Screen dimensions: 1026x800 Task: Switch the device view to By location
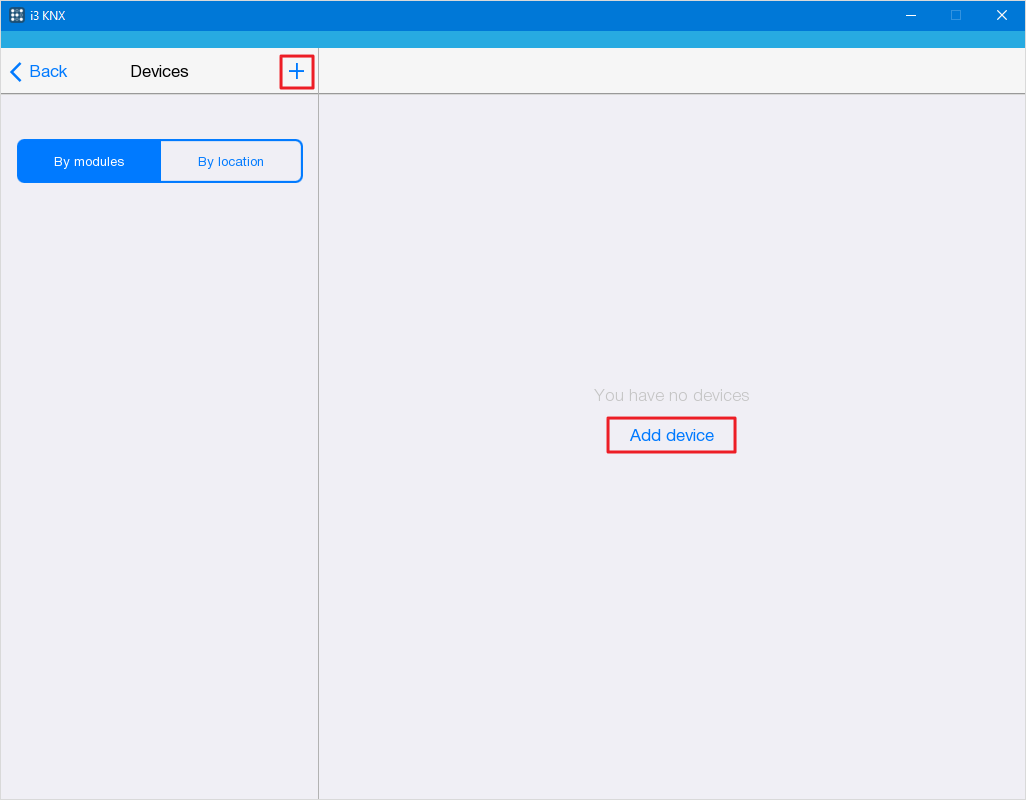[x=231, y=161]
